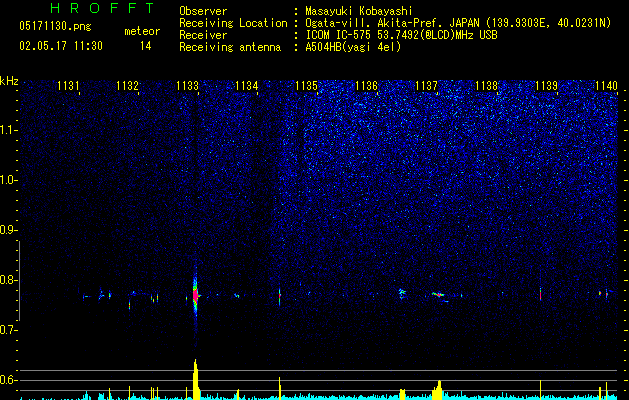Click the kHz axis unit label
This screenshot has width=629, height=400.
9,81
